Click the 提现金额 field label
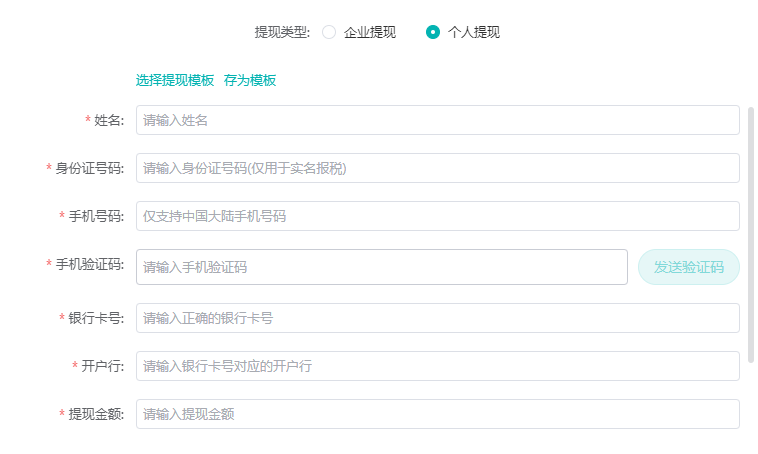This screenshot has width=758, height=454. click(x=96, y=414)
